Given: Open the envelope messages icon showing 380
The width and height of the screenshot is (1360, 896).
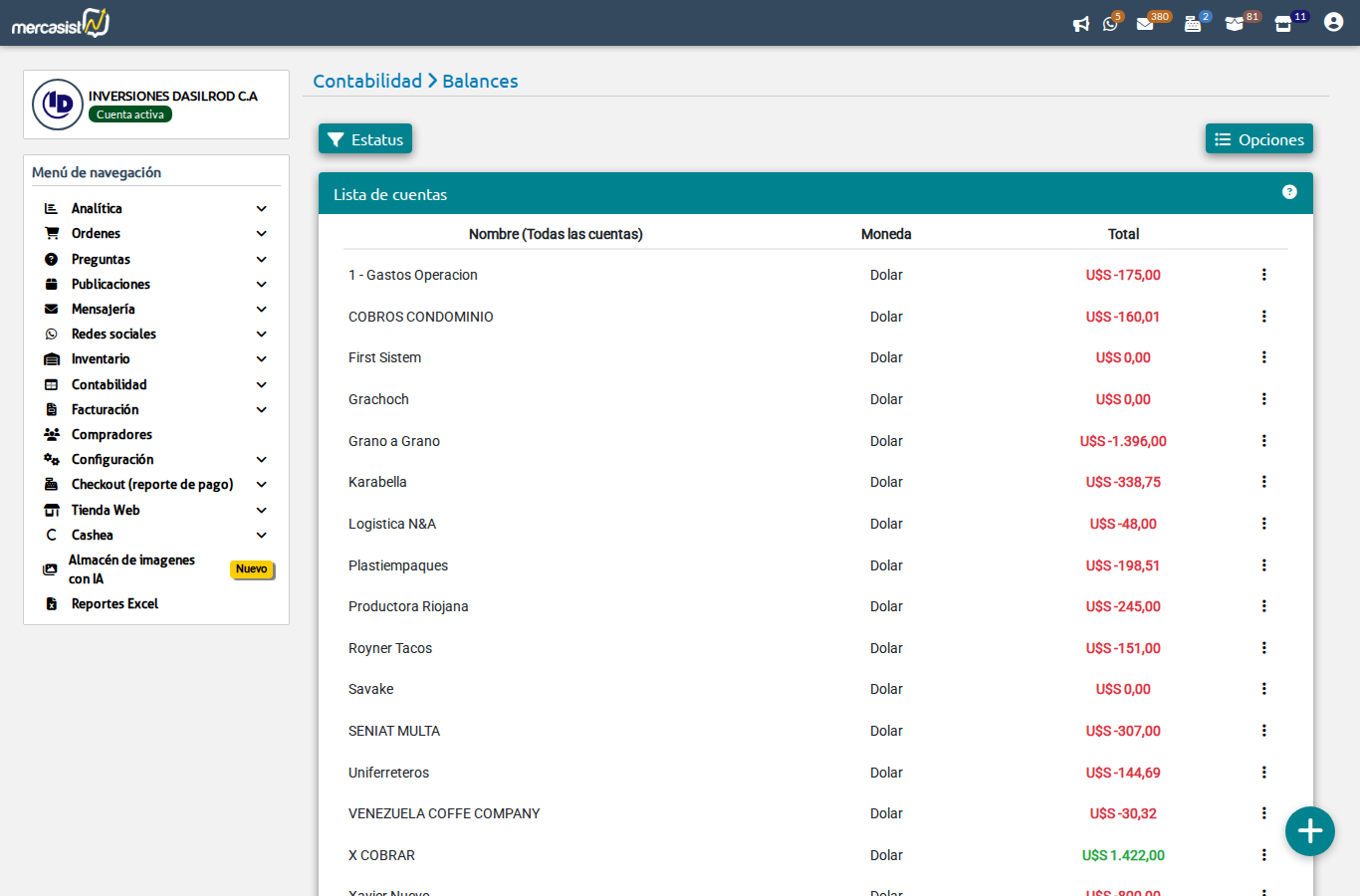Looking at the screenshot, I should click(x=1145, y=24).
